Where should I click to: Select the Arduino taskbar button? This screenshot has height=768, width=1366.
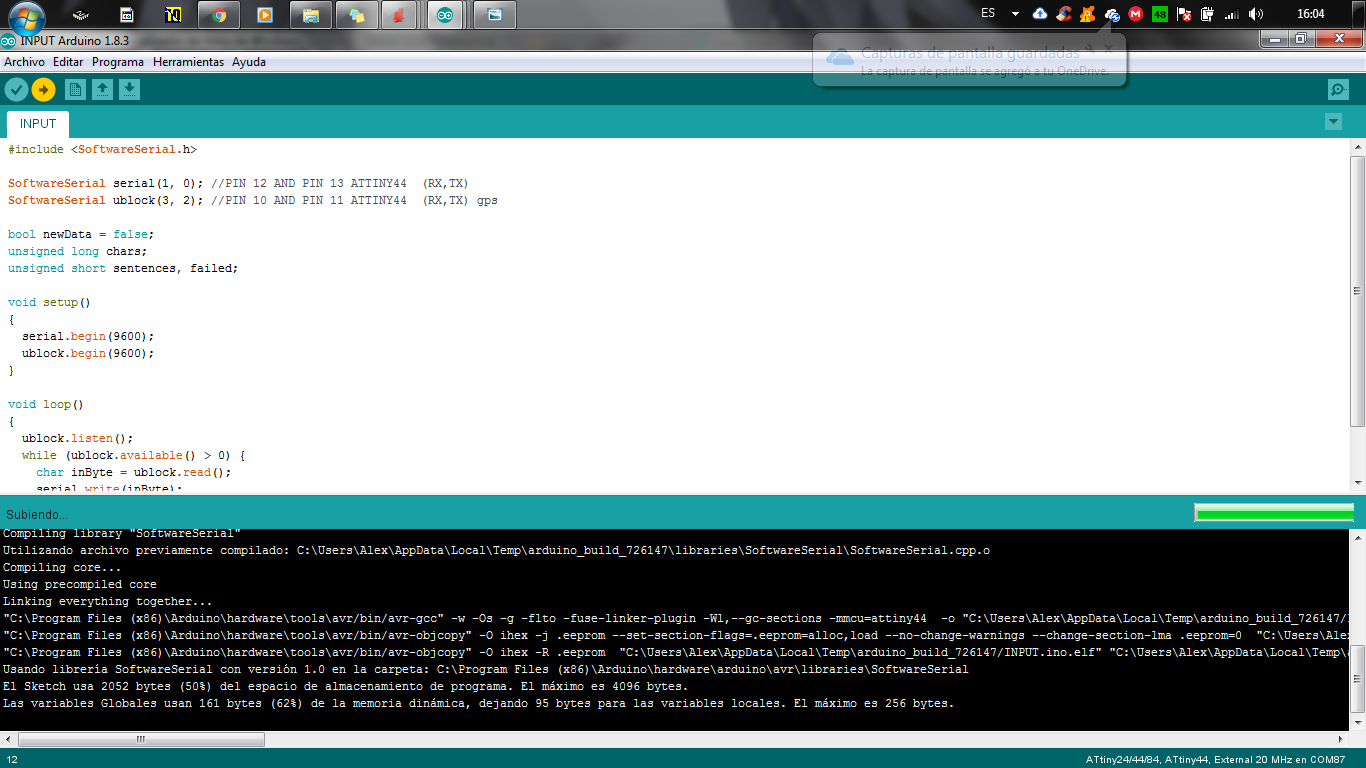(445, 15)
